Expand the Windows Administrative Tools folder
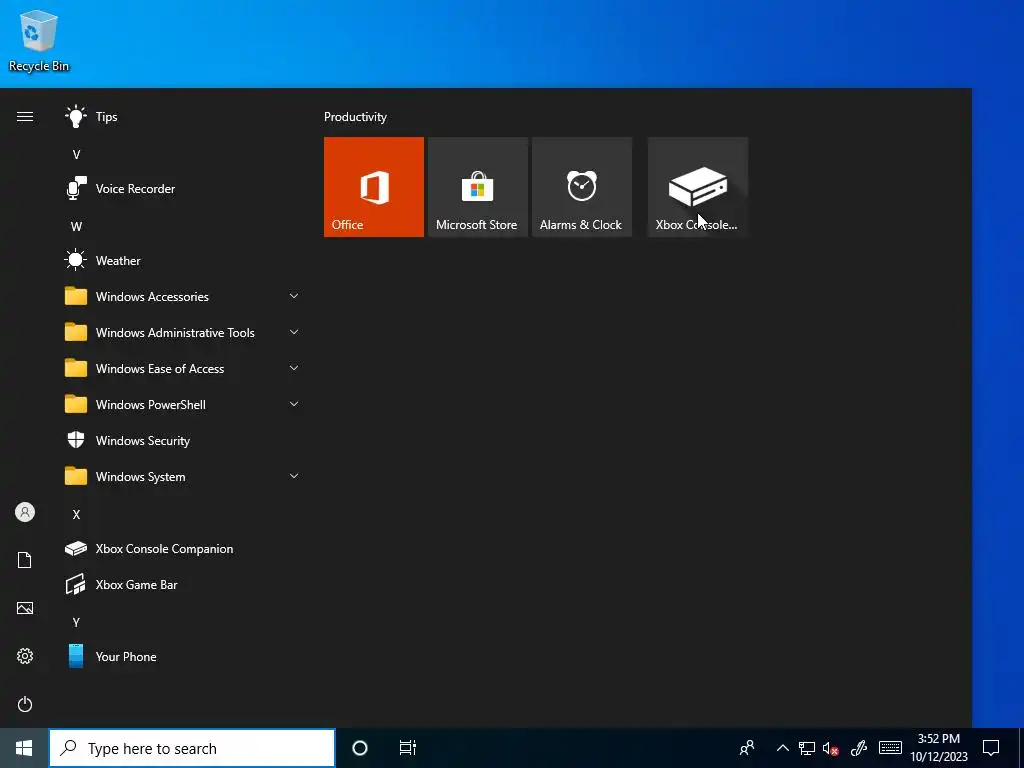Viewport: 1024px width, 768px height. coord(183,332)
